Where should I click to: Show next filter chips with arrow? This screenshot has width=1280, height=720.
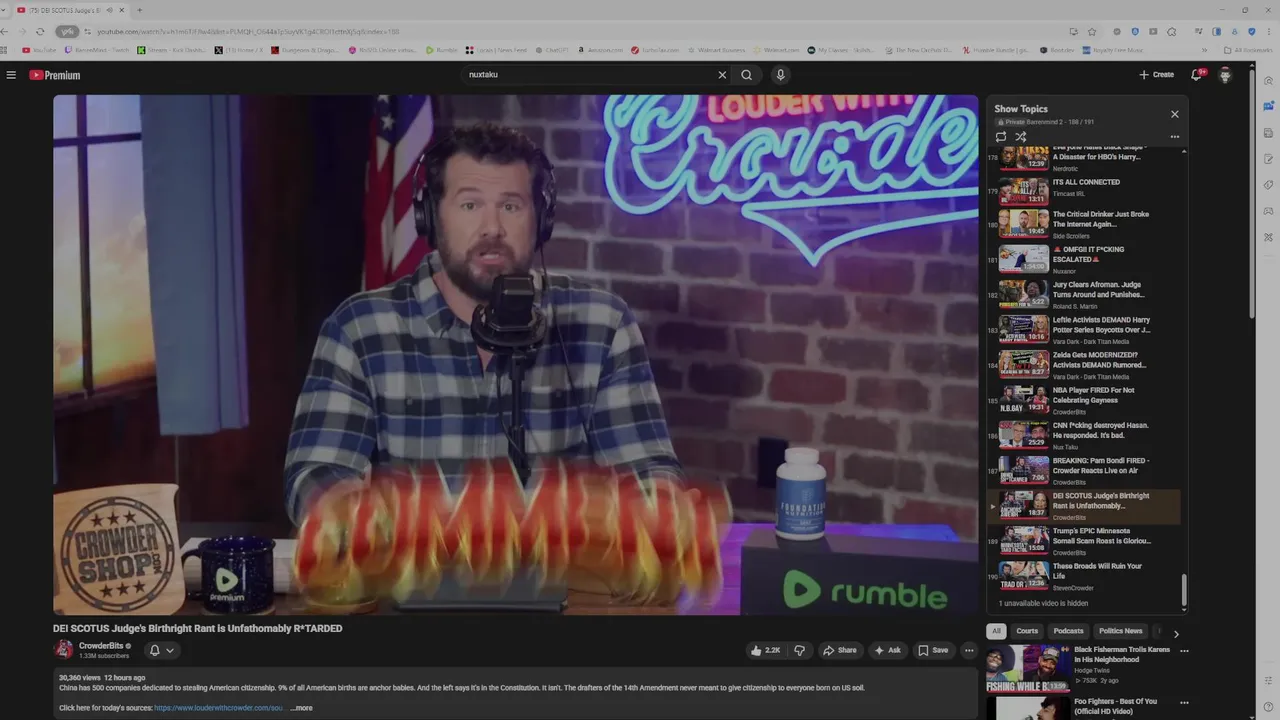pyautogui.click(x=1176, y=633)
